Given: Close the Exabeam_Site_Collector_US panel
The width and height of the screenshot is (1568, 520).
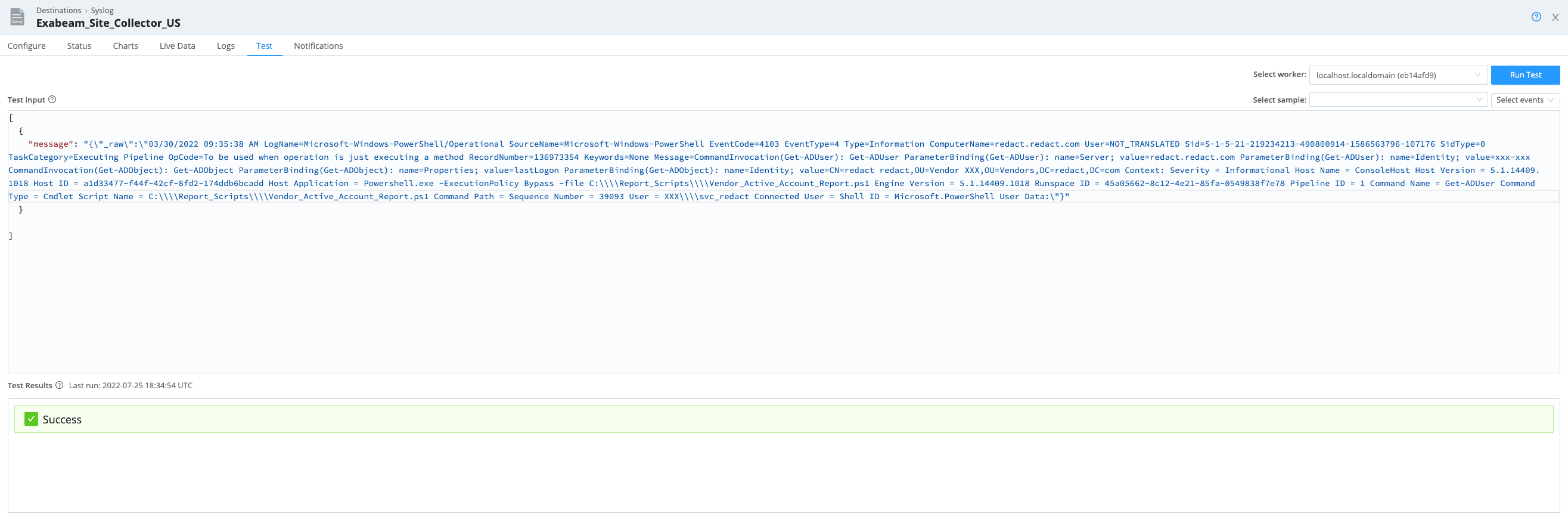Looking at the screenshot, I should click(1555, 17).
